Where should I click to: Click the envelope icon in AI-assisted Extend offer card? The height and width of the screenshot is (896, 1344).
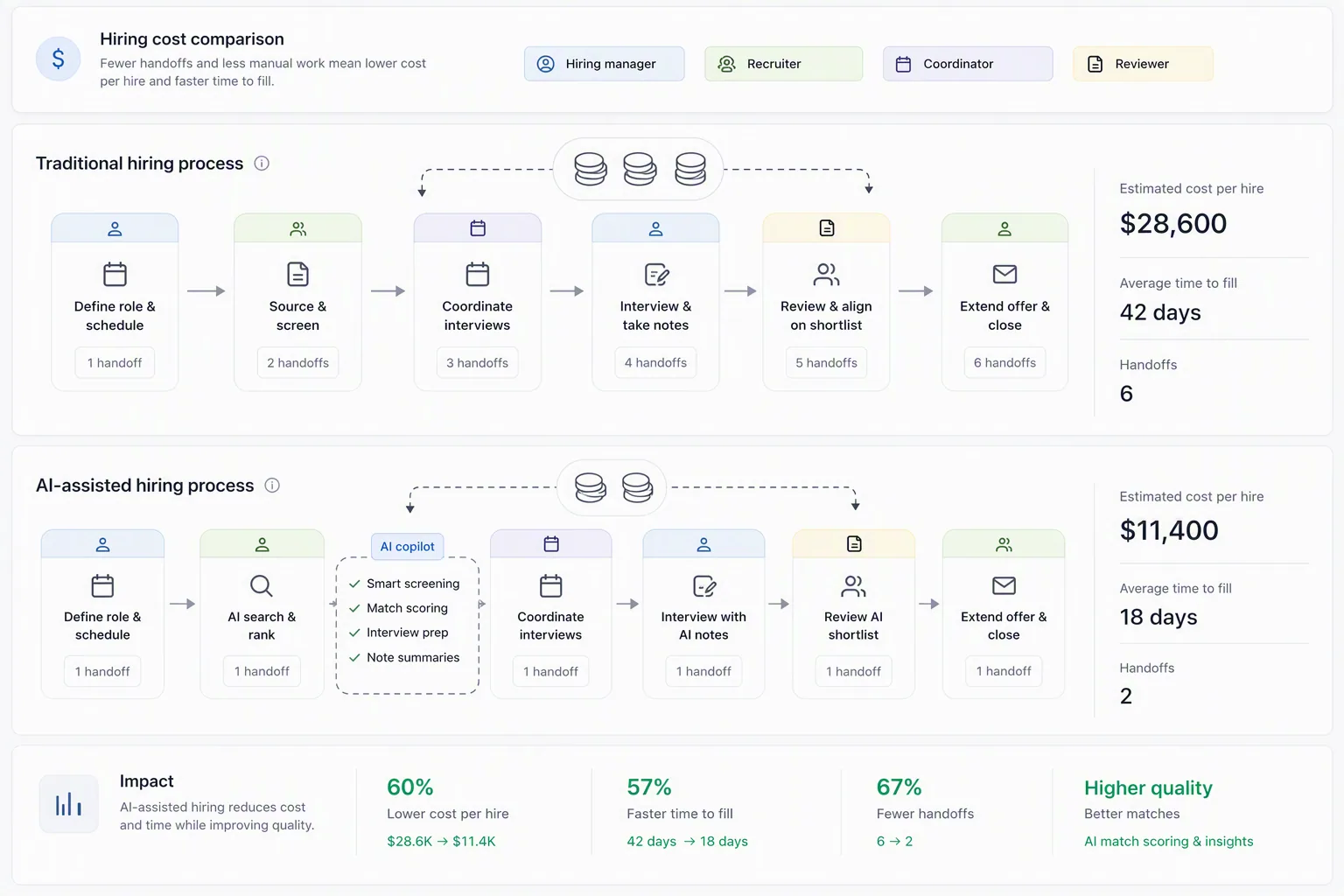(1004, 585)
